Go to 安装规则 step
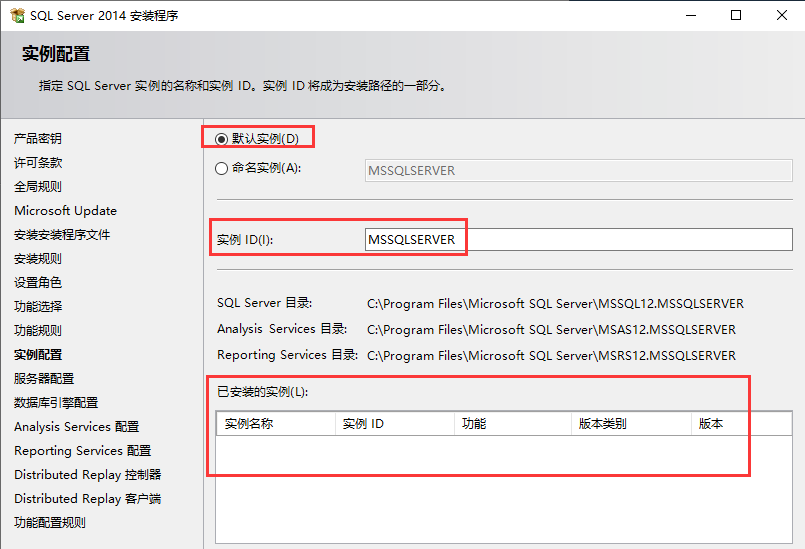 click(x=38, y=258)
